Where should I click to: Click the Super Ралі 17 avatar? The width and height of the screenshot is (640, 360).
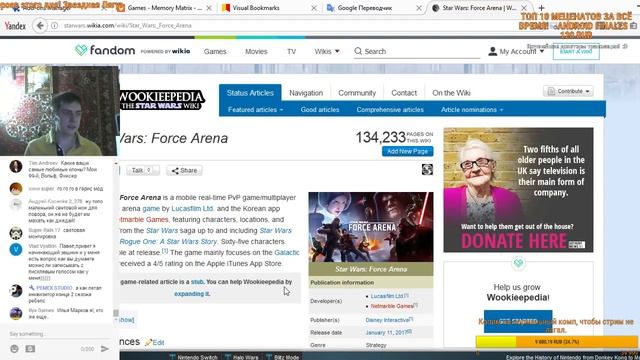click(x=16, y=233)
